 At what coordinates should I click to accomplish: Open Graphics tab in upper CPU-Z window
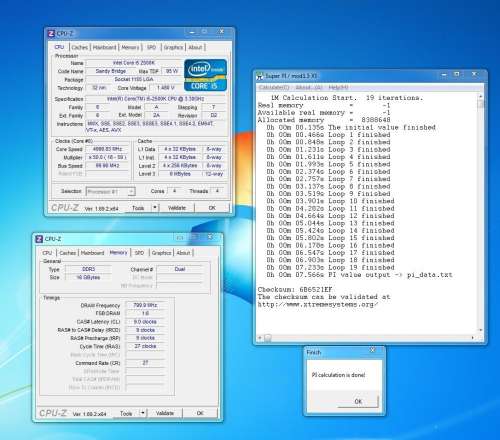(x=173, y=47)
